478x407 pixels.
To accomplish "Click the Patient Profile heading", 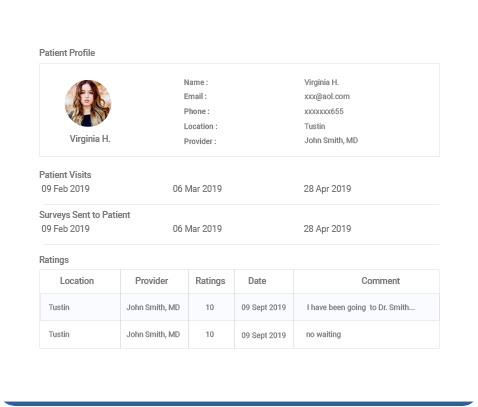I will (67, 53).
